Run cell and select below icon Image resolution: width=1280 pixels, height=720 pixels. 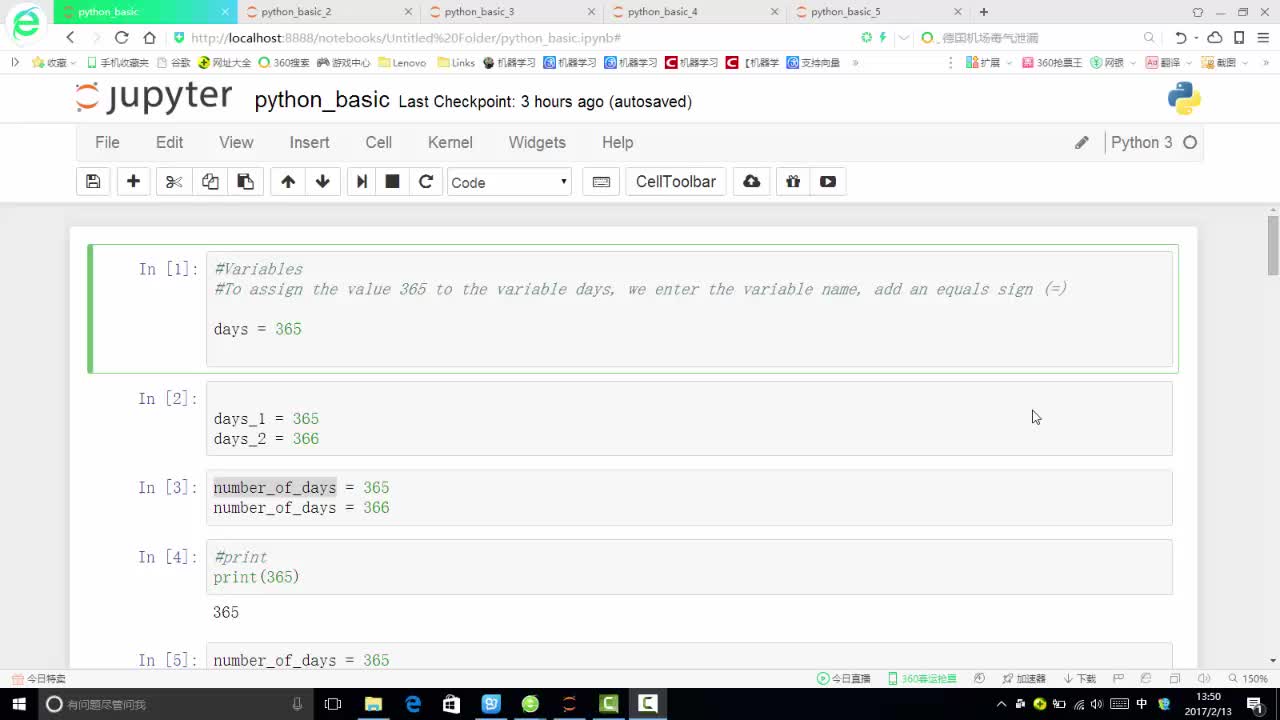pos(362,182)
